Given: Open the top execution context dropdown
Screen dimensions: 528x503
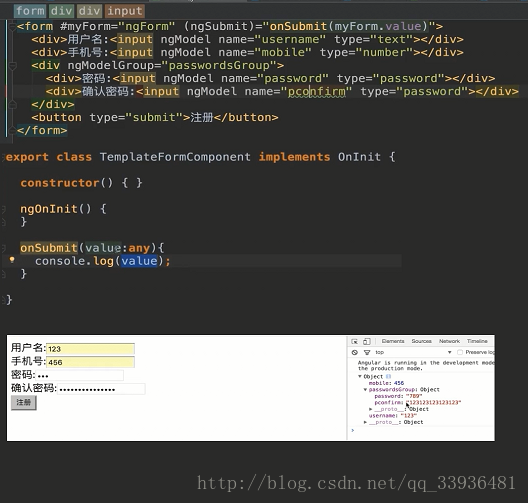Looking at the screenshot, I should click(x=413, y=352).
